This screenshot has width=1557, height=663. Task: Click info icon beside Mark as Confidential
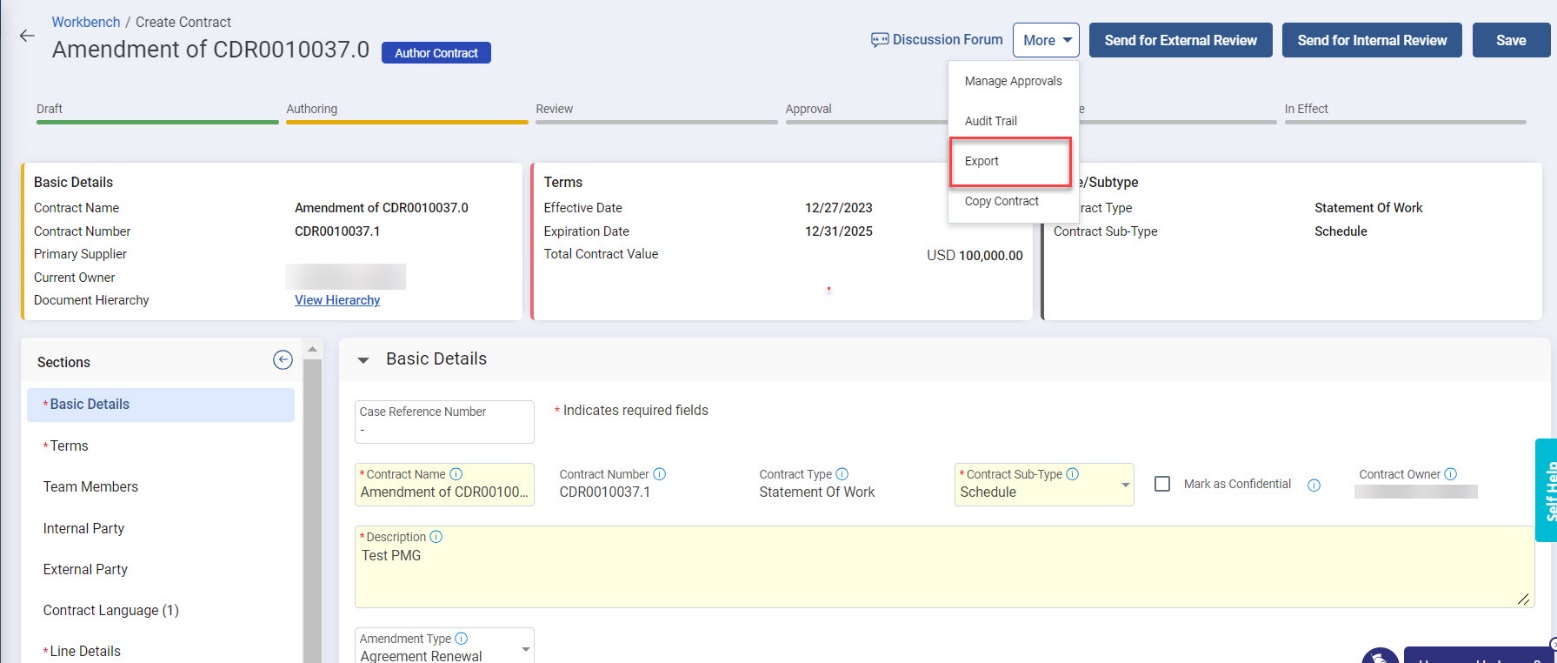click(x=1314, y=485)
